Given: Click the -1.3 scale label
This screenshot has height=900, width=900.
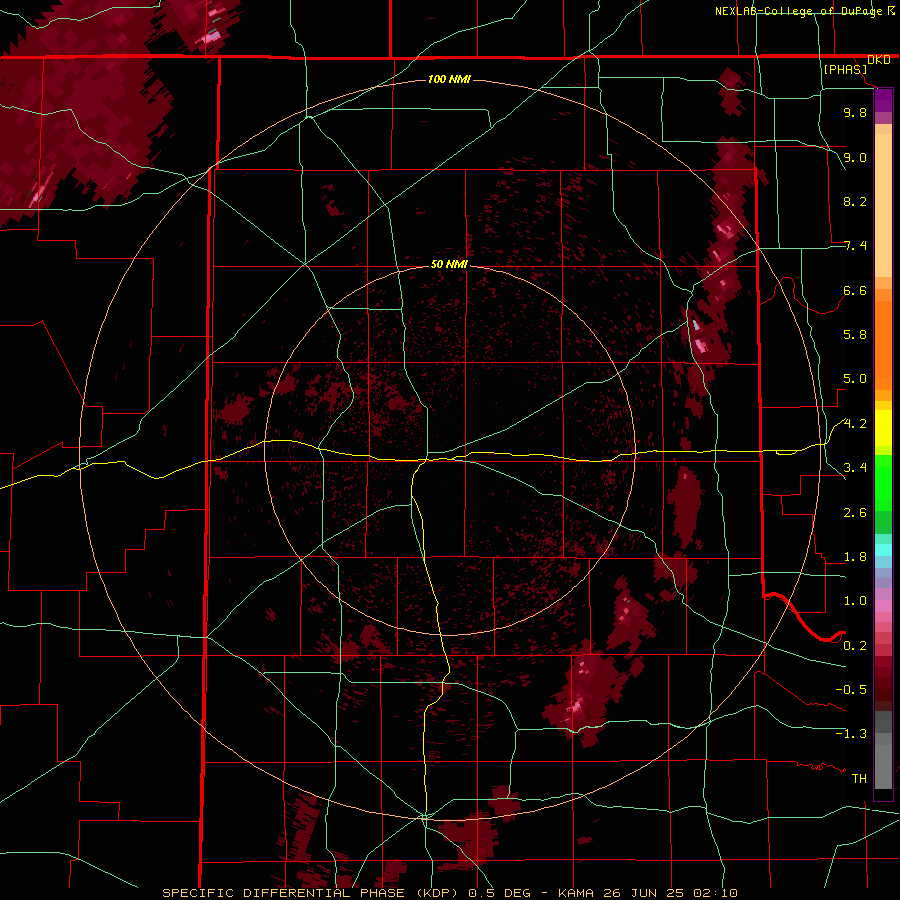Looking at the screenshot, I should point(851,734).
